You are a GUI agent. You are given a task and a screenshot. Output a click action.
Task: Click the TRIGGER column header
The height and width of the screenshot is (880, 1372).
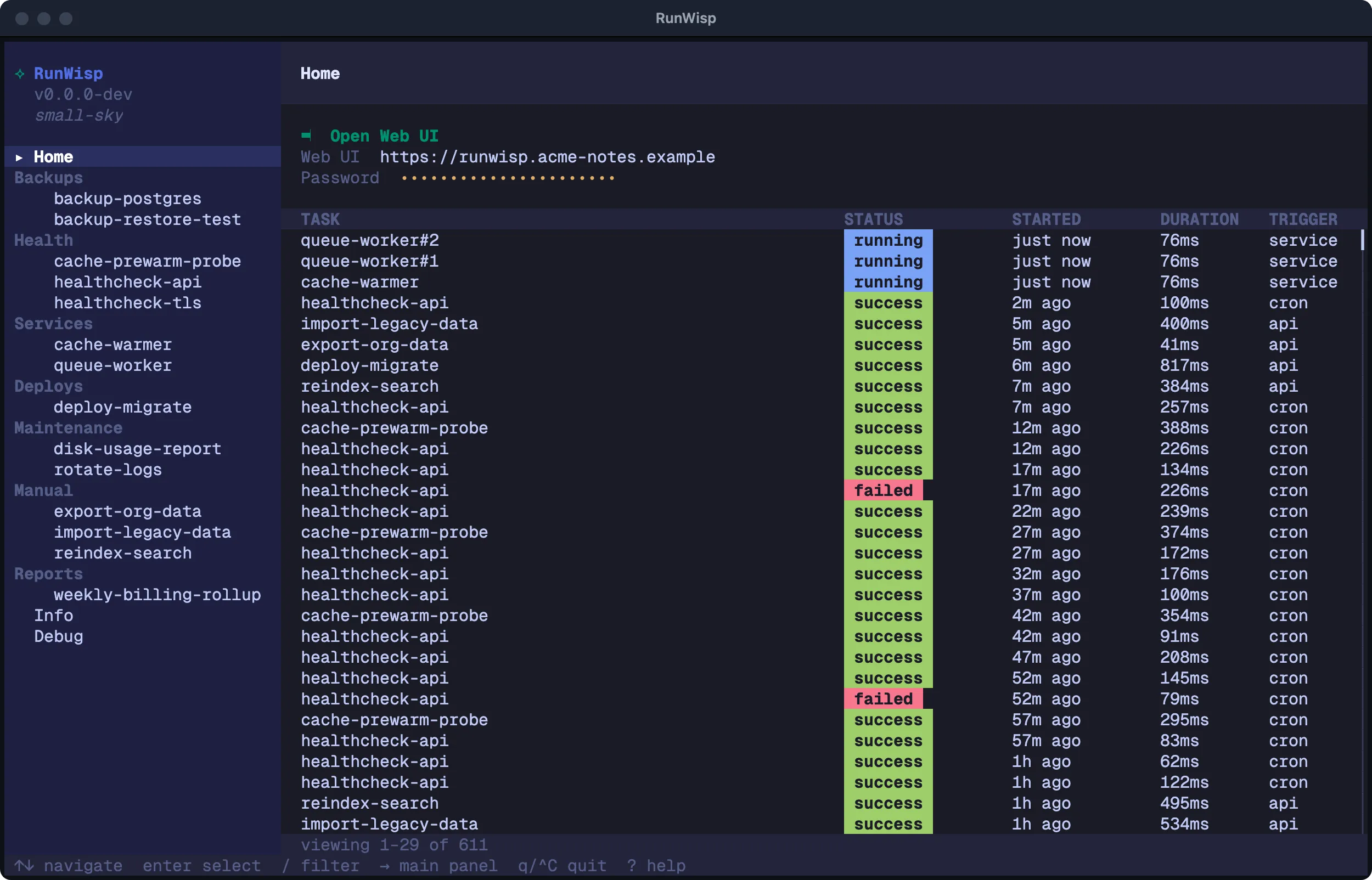[x=1303, y=219]
